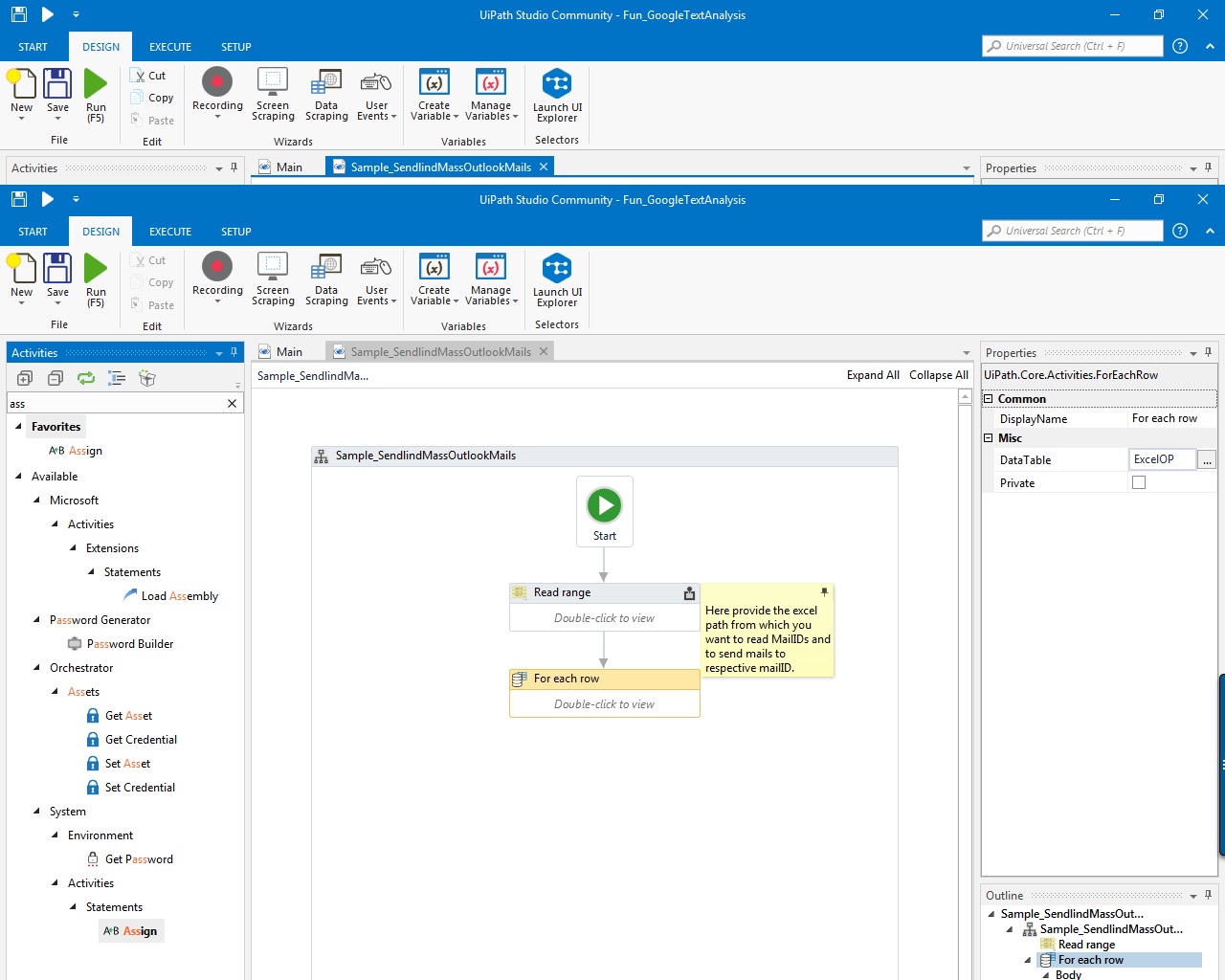The height and width of the screenshot is (980, 1225).
Task: Click Recording in the upper window ribbon
Action: coord(217,94)
